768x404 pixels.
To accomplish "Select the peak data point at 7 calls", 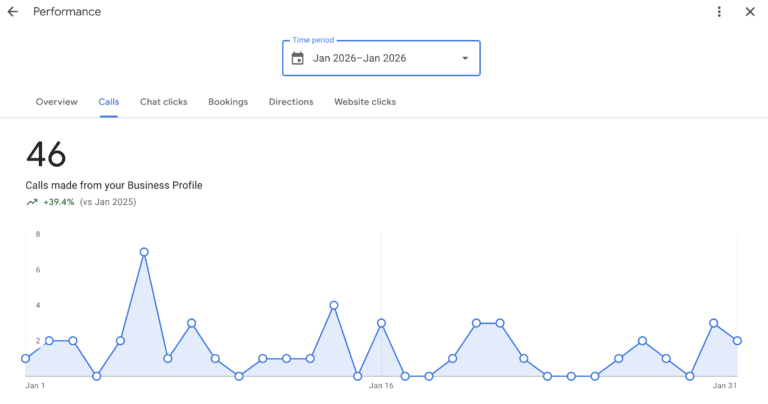I will point(144,252).
